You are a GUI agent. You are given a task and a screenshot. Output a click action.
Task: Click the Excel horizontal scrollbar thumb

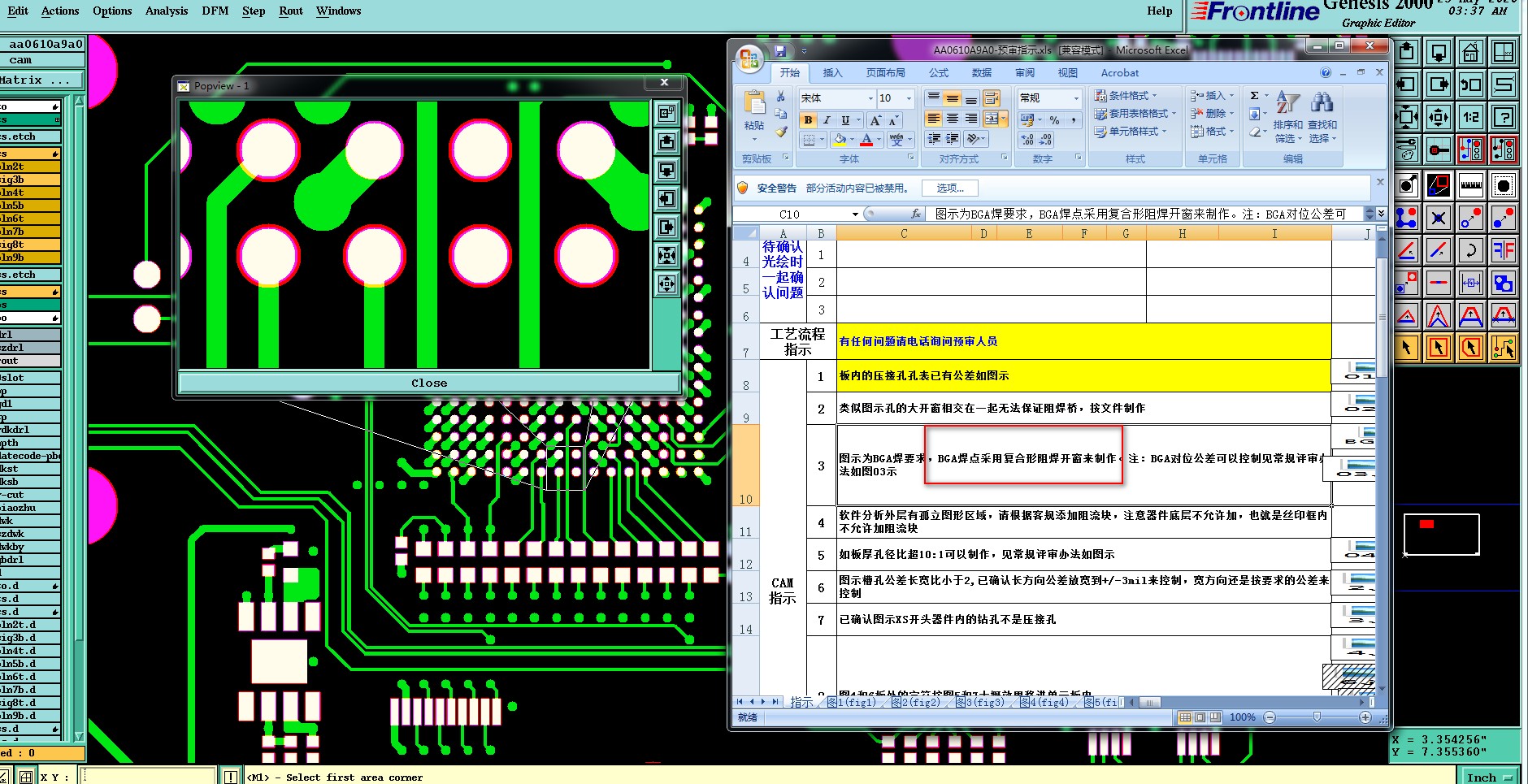(1148, 702)
